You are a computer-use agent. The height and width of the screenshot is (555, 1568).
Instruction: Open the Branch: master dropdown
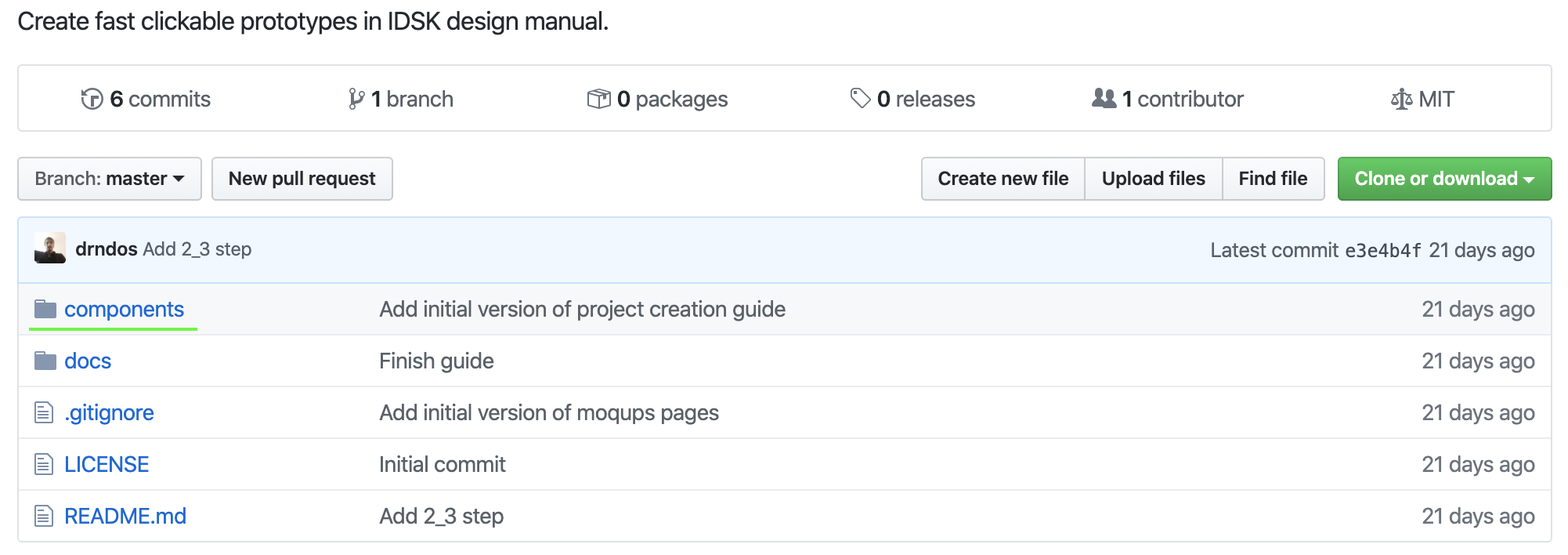110,179
